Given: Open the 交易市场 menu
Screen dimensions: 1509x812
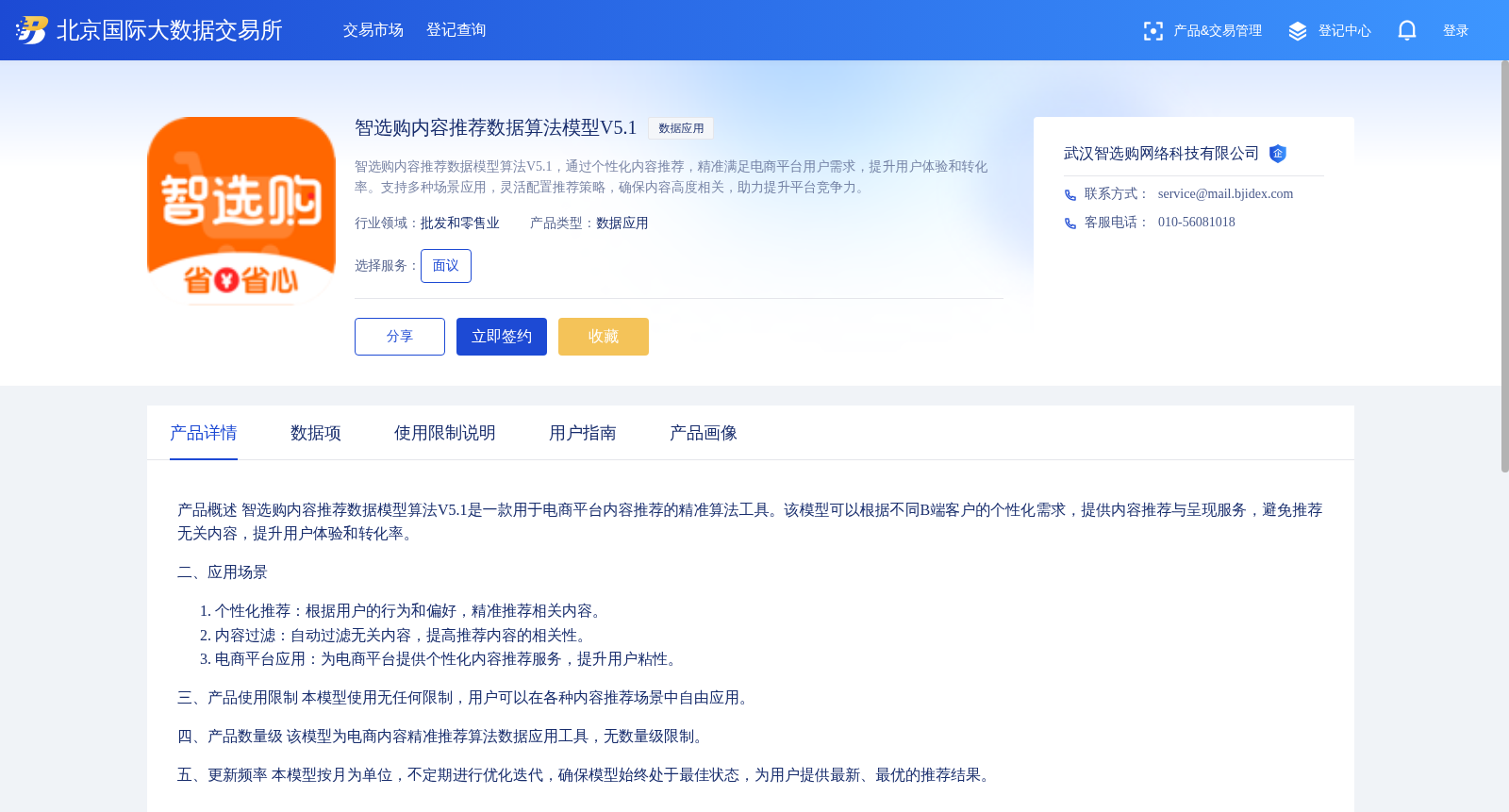Looking at the screenshot, I should point(373,30).
